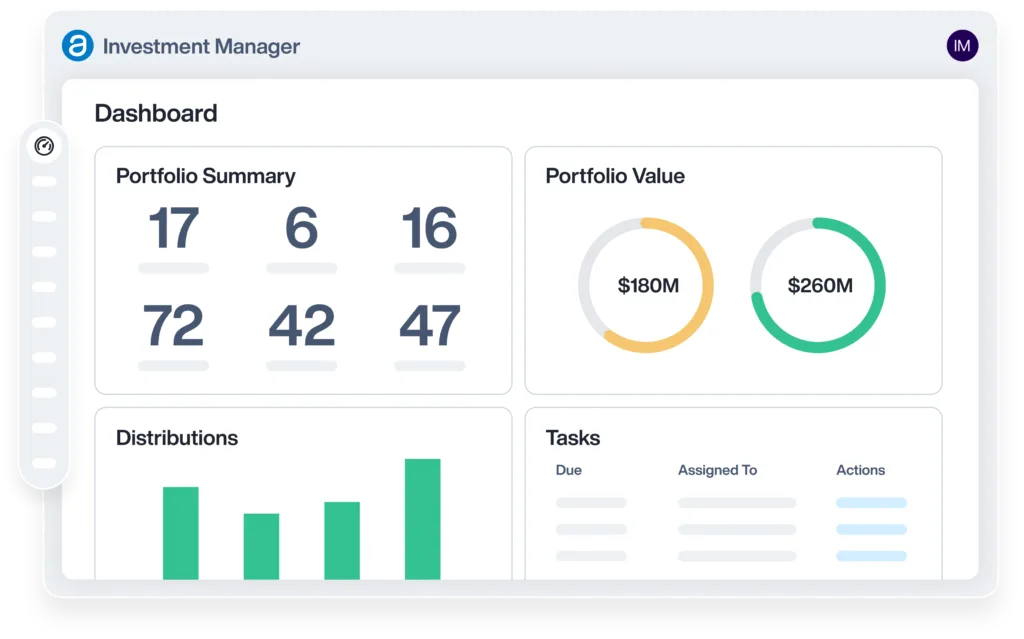The height and width of the screenshot is (639, 1024).
Task: Sort tasks by the Assigned To header
Action: [717, 470]
